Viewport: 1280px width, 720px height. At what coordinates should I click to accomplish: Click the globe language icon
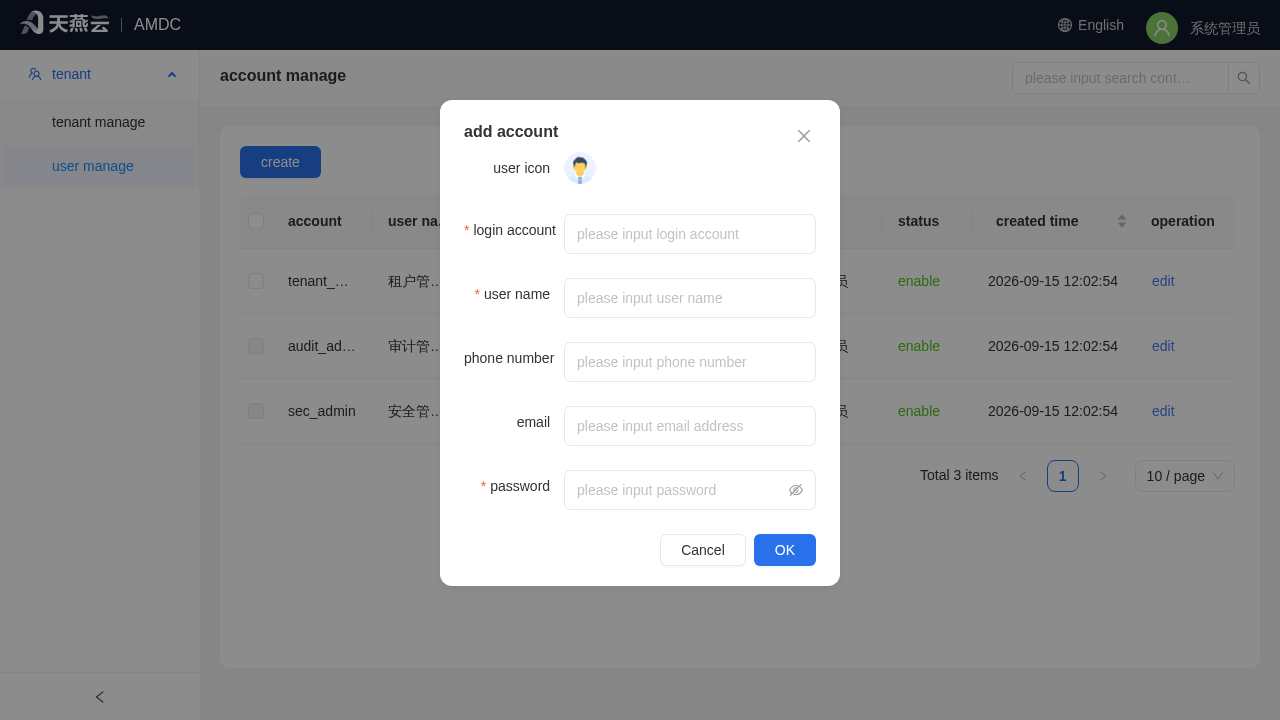(1065, 25)
